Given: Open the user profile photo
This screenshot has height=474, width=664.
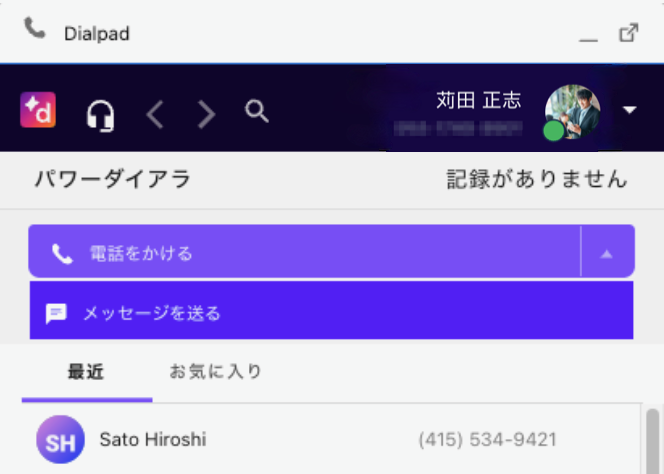Looking at the screenshot, I should (x=573, y=111).
